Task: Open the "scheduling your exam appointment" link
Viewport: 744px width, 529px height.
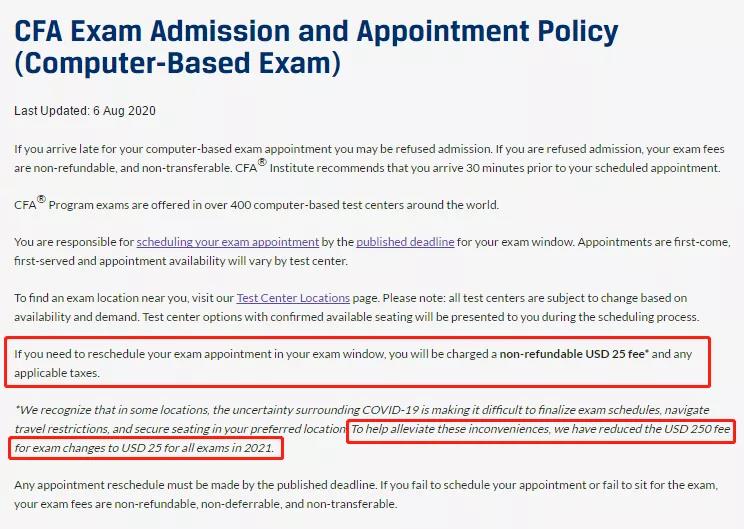Action: pyautogui.click(x=227, y=242)
